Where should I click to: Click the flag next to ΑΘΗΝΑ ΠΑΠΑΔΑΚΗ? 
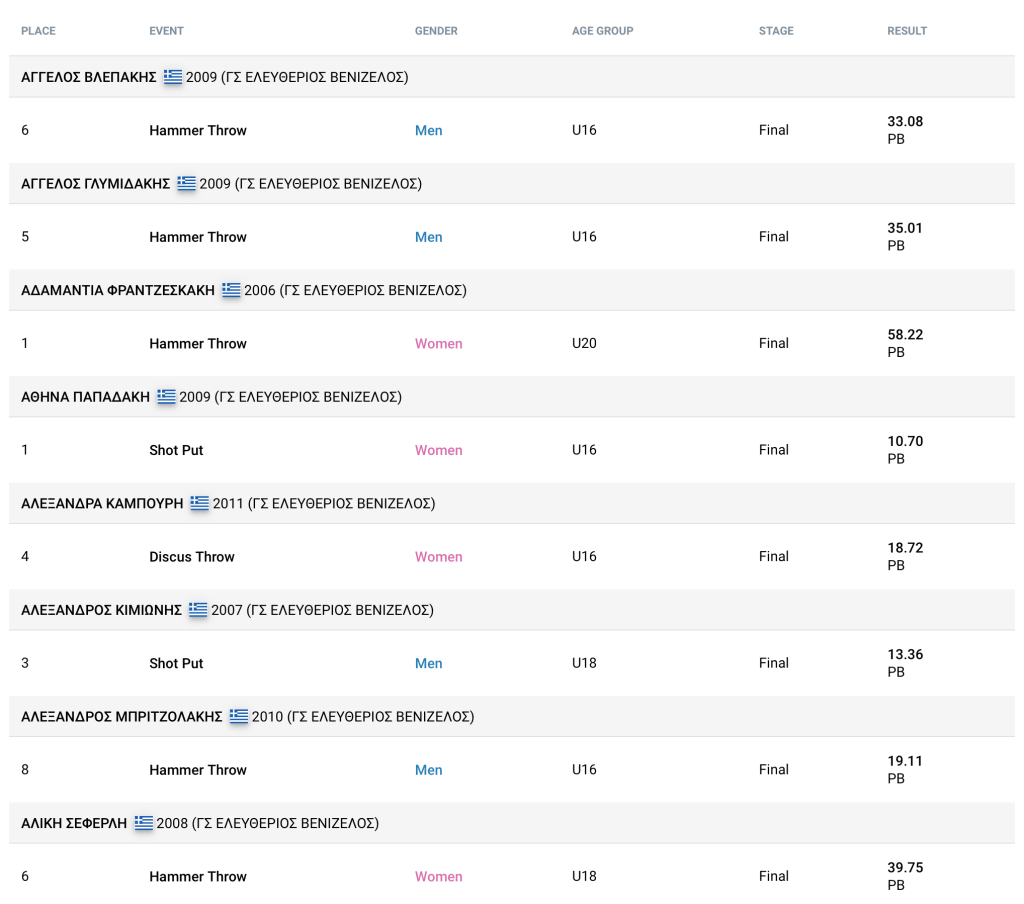(166, 397)
